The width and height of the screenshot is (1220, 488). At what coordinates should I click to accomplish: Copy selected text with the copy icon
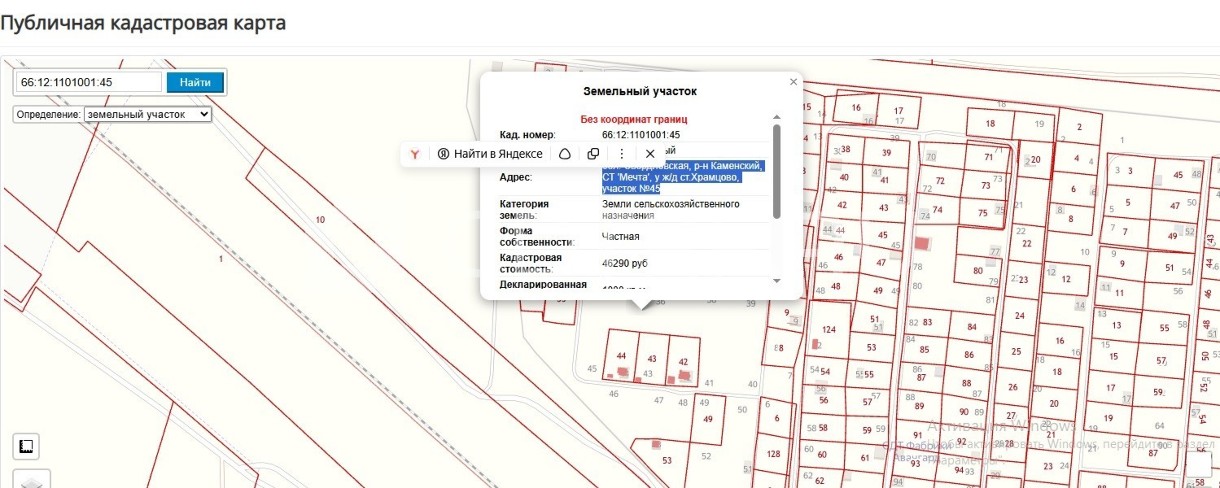click(x=593, y=154)
